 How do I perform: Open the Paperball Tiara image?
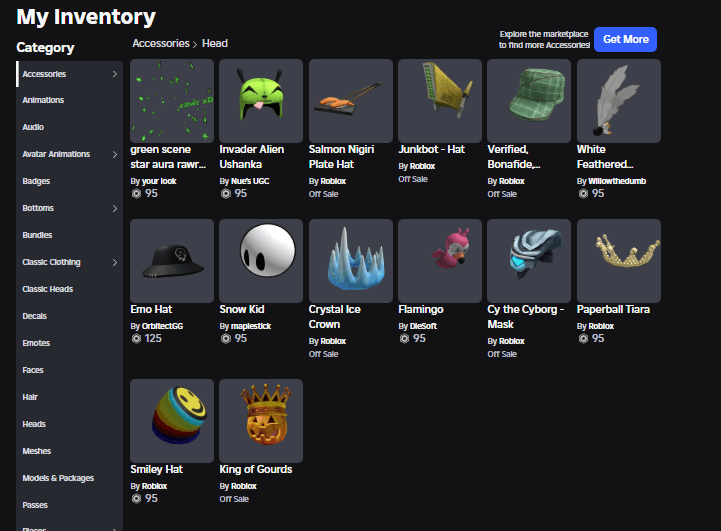[619, 261]
